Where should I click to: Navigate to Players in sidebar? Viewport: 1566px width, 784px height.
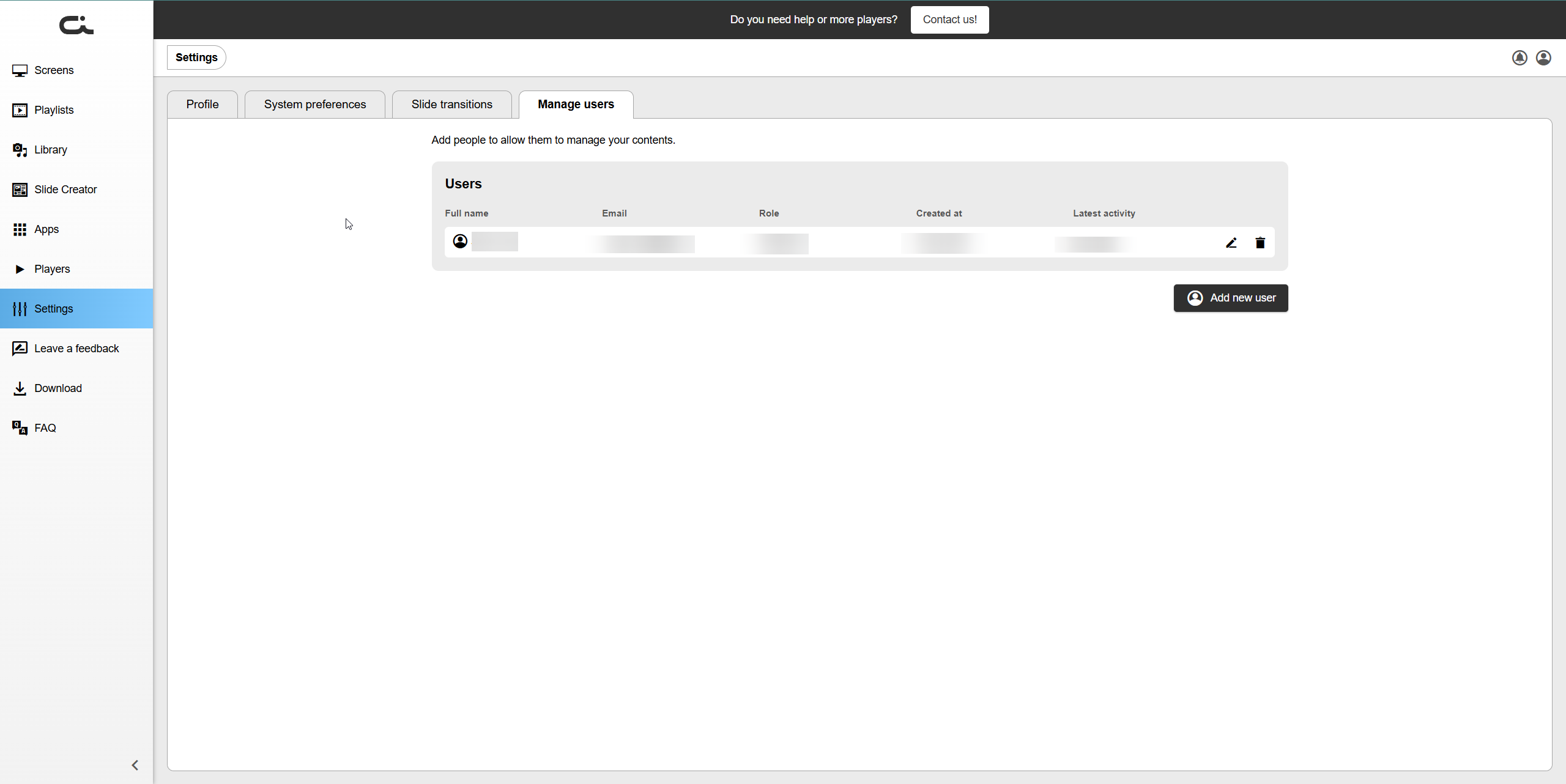point(52,269)
